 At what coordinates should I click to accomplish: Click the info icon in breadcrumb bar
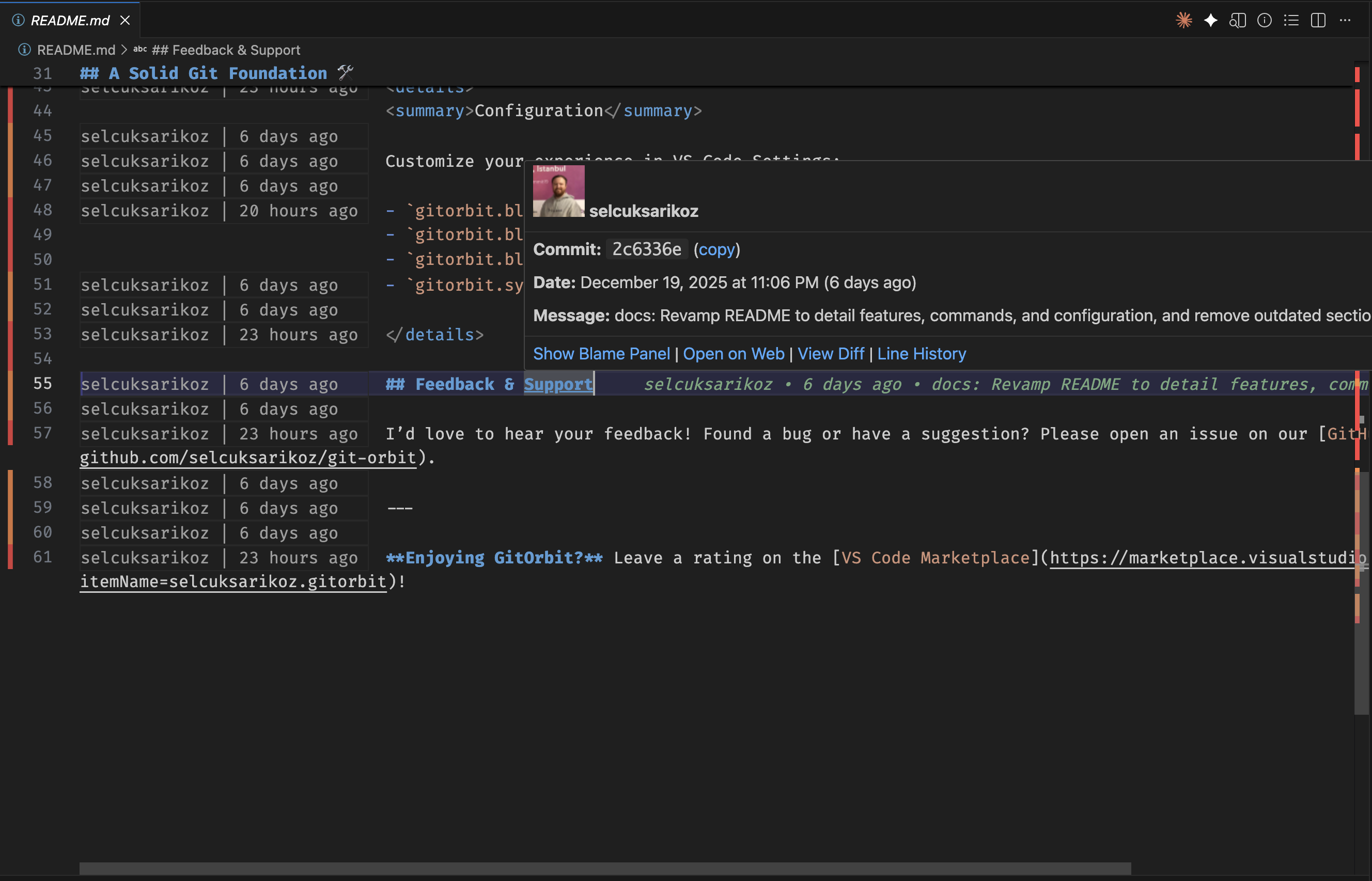[x=24, y=50]
